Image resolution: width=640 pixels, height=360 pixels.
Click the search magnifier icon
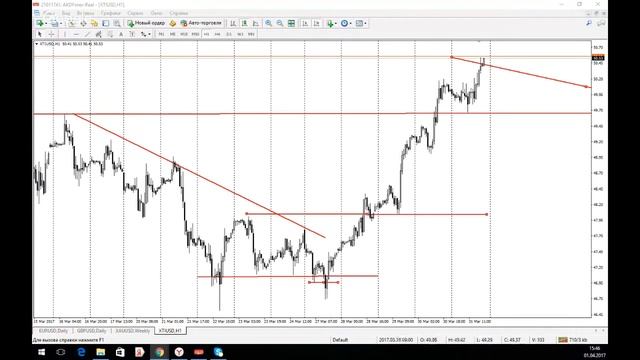[x=589, y=23]
